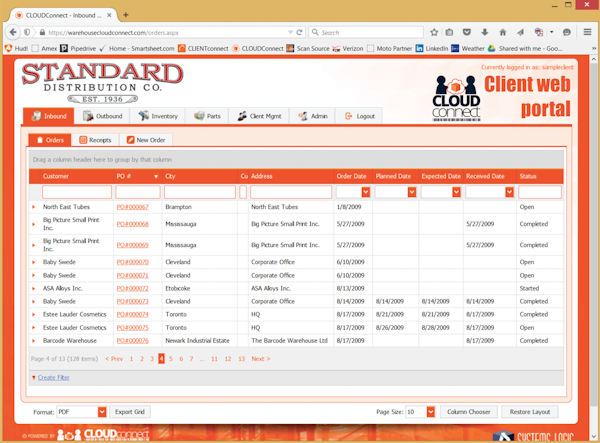
Task: Reload the page with the refresh icon
Action: tap(299, 33)
